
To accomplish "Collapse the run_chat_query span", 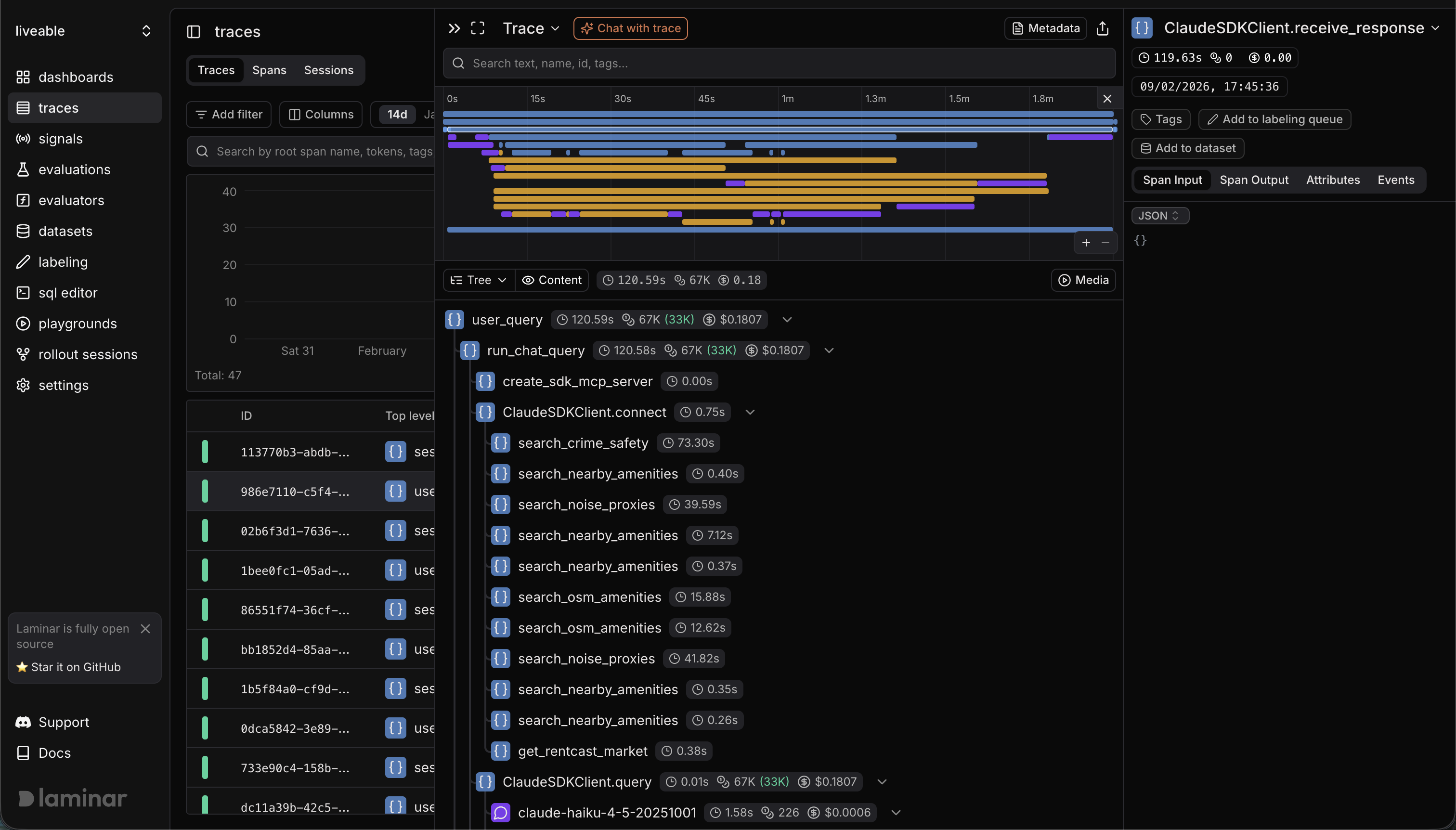I will click(828, 350).
